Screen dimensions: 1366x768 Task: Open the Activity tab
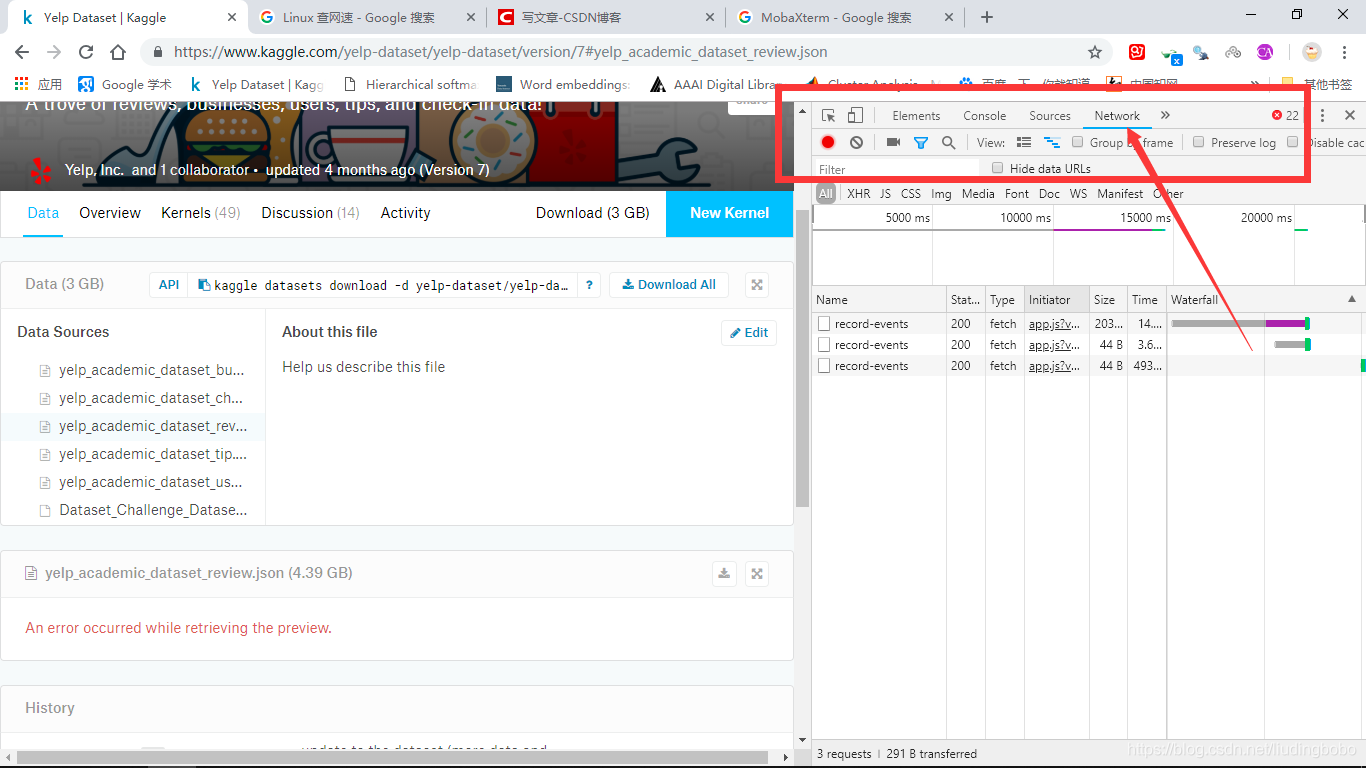(406, 213)
